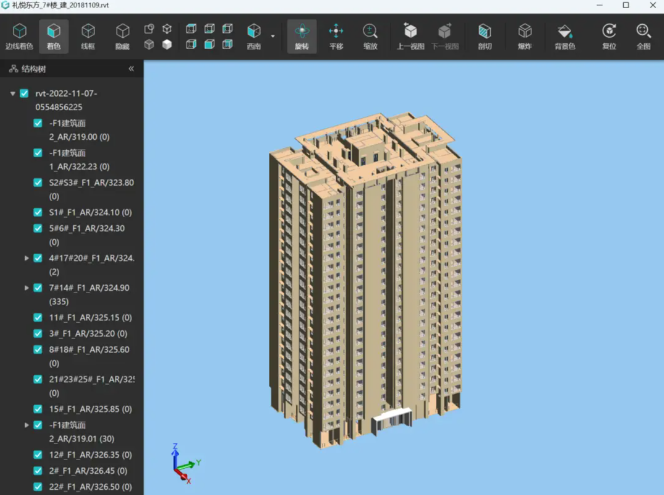The height and width of the screenshot is (495, 664).
Task: Activate the 旋转 rotate tool
Action: (299, 36)
